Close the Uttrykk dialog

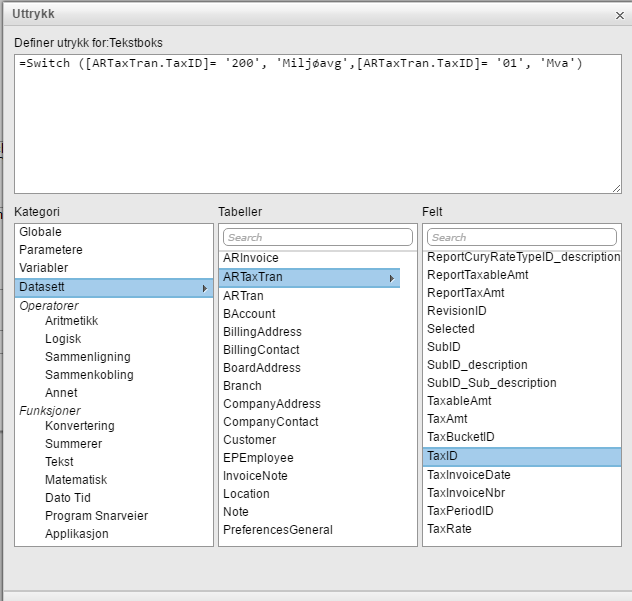pyautogui.click(x=618, y=14)
